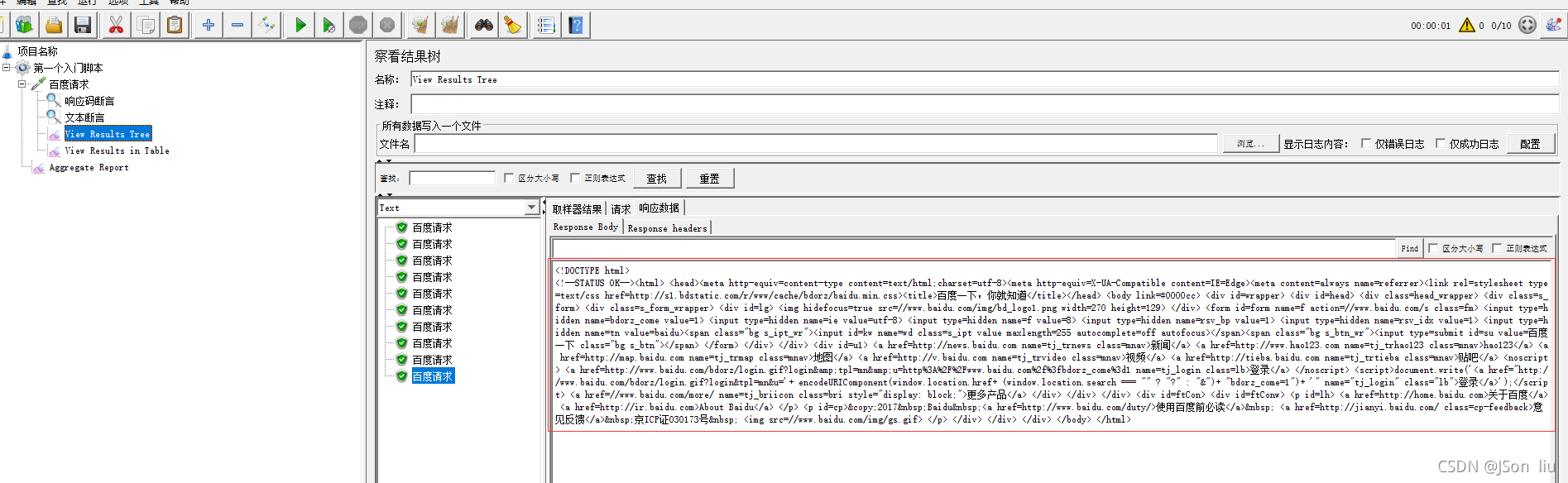Start the test with green play icon

point(300,26)
